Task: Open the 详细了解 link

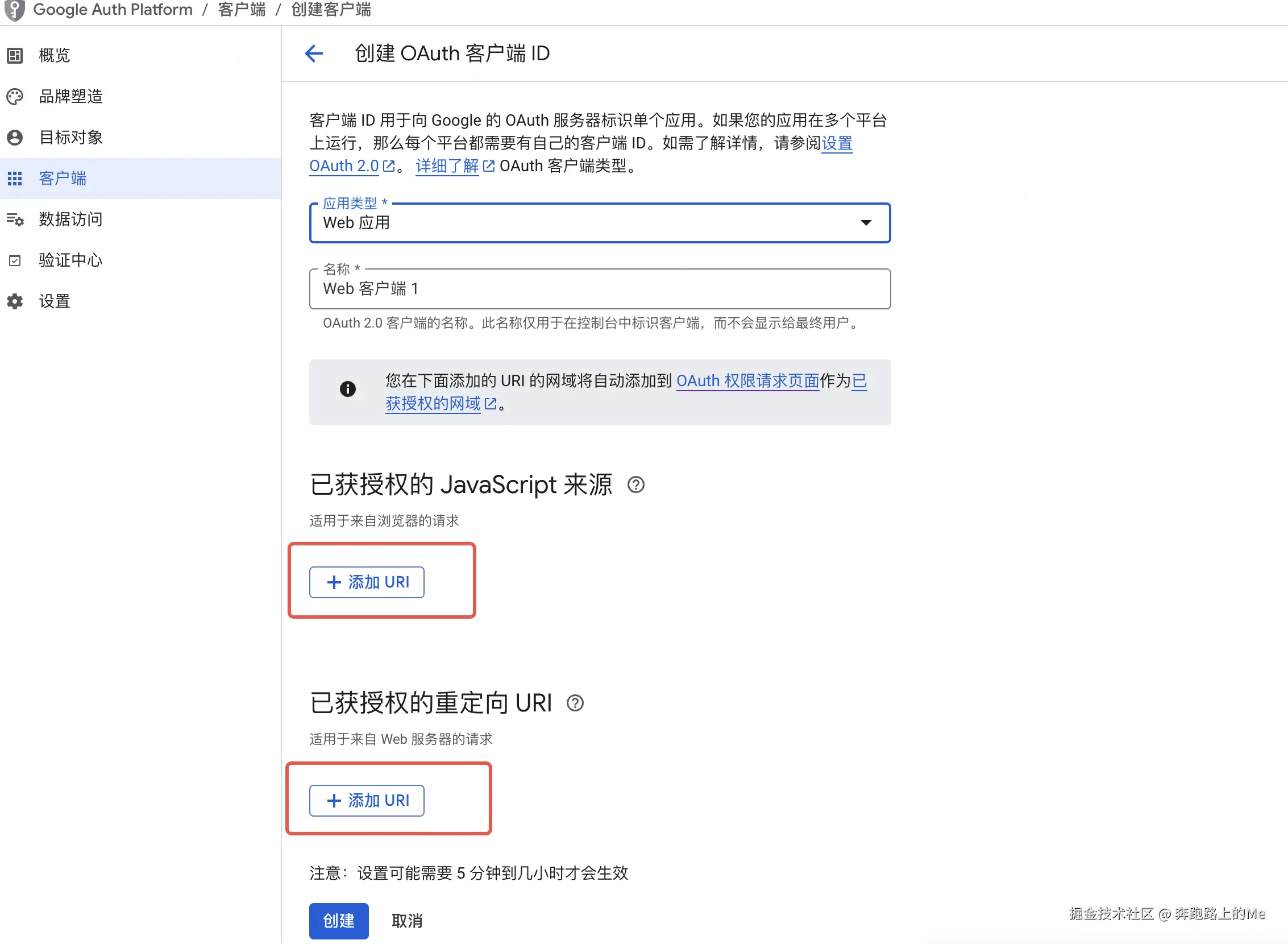Action: pyautogui.click(x=447, y=166)
